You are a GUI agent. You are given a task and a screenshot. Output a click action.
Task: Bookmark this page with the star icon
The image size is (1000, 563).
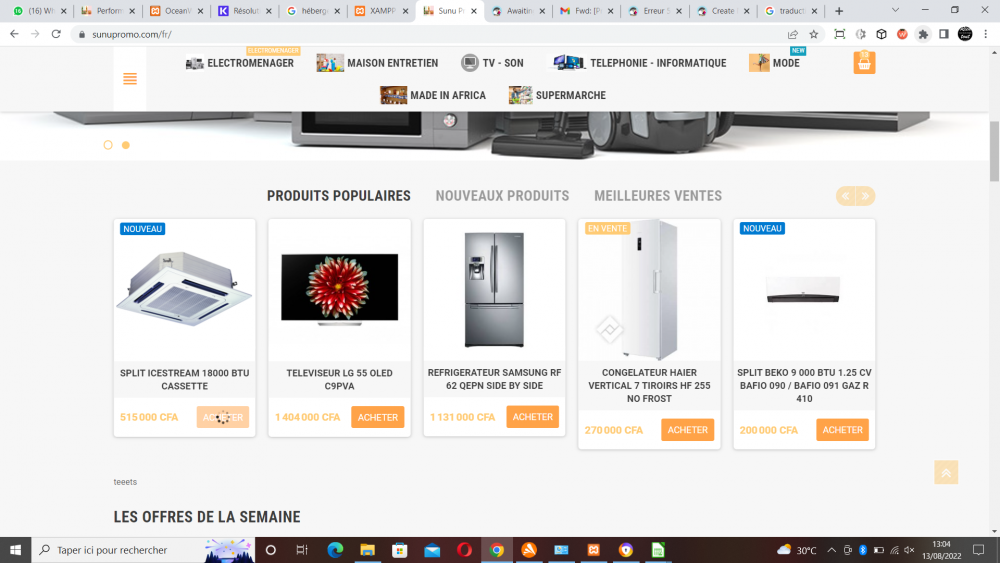tap(814, 34)
